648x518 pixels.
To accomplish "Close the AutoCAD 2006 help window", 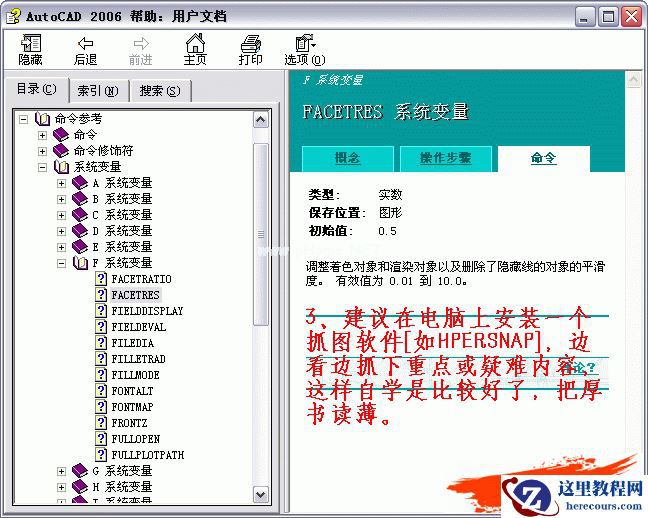I will click(x=632, y=17).
